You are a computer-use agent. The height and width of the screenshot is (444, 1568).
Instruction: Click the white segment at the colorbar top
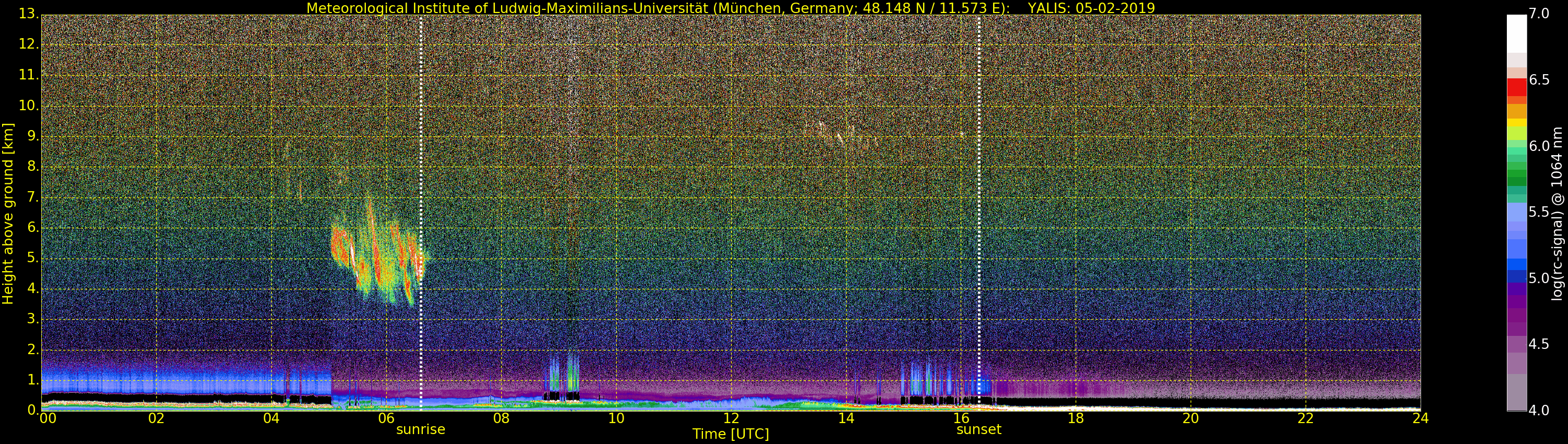point(1516,33)
